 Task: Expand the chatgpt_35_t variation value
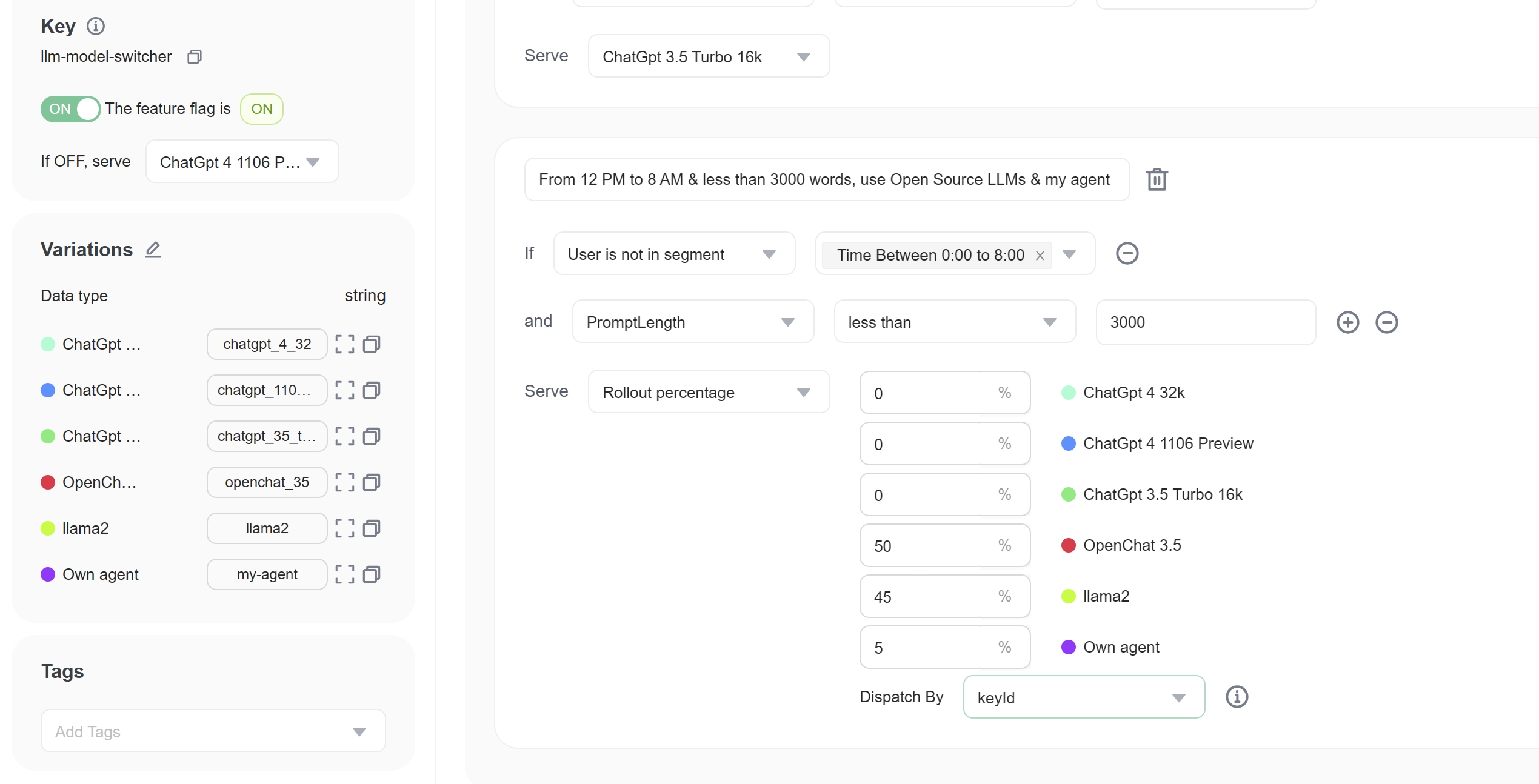tap(345, 436)
